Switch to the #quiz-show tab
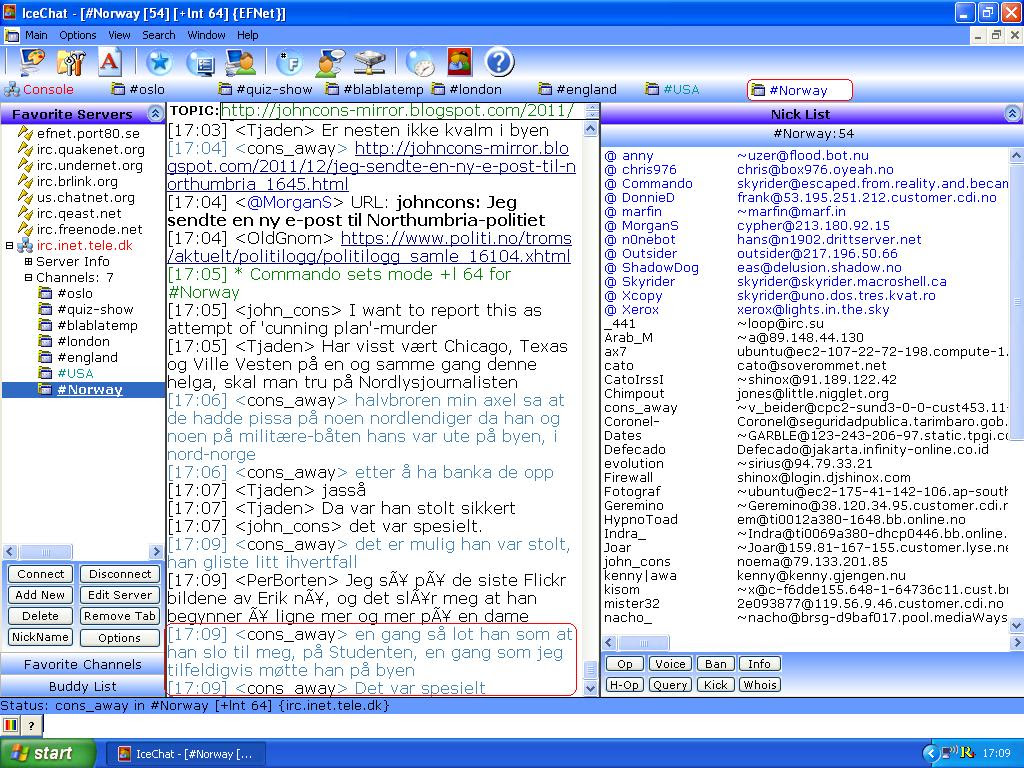This screenshot has width=1024, height=768. point(266,90)
